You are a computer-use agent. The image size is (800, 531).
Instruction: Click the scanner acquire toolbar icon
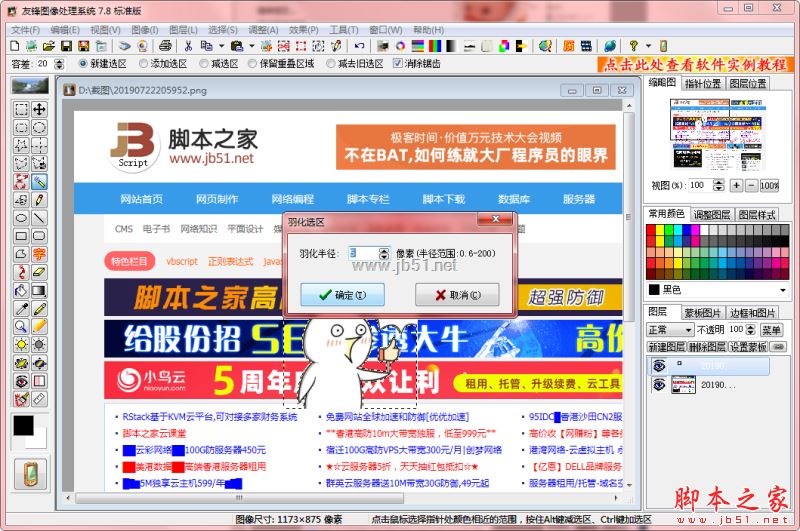(125, 46)
